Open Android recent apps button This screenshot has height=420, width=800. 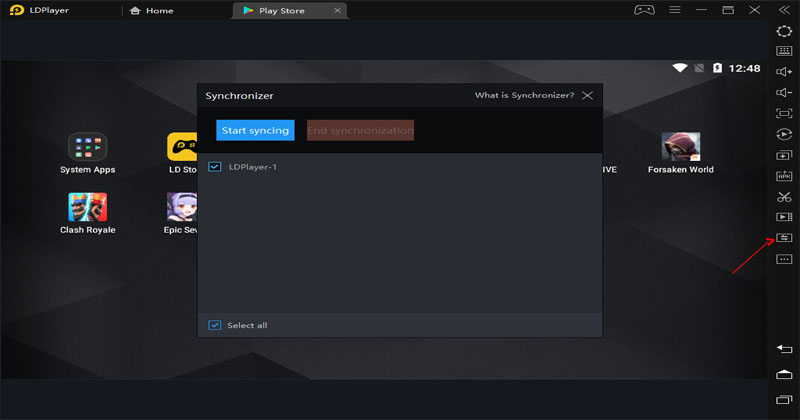784,400
